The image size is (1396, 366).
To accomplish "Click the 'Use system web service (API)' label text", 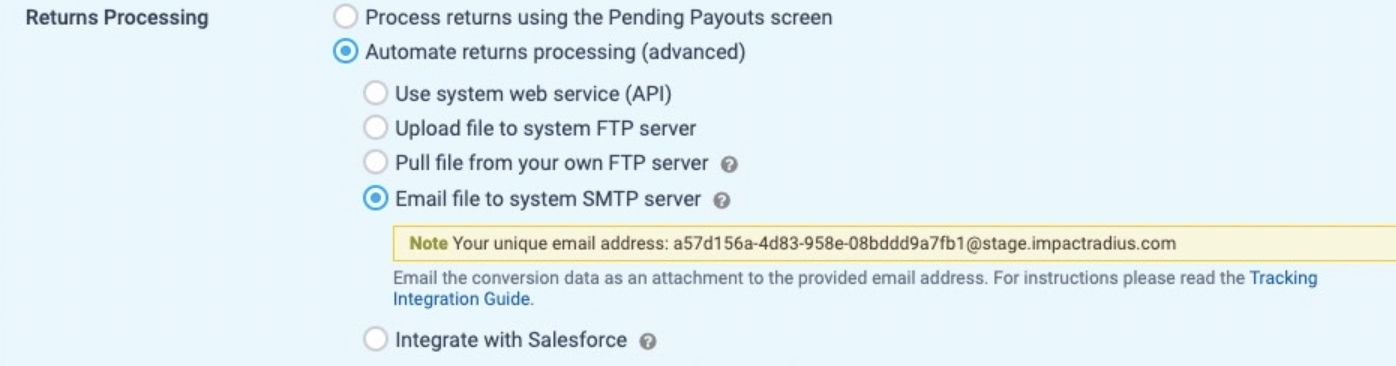I will click(533, 95).
